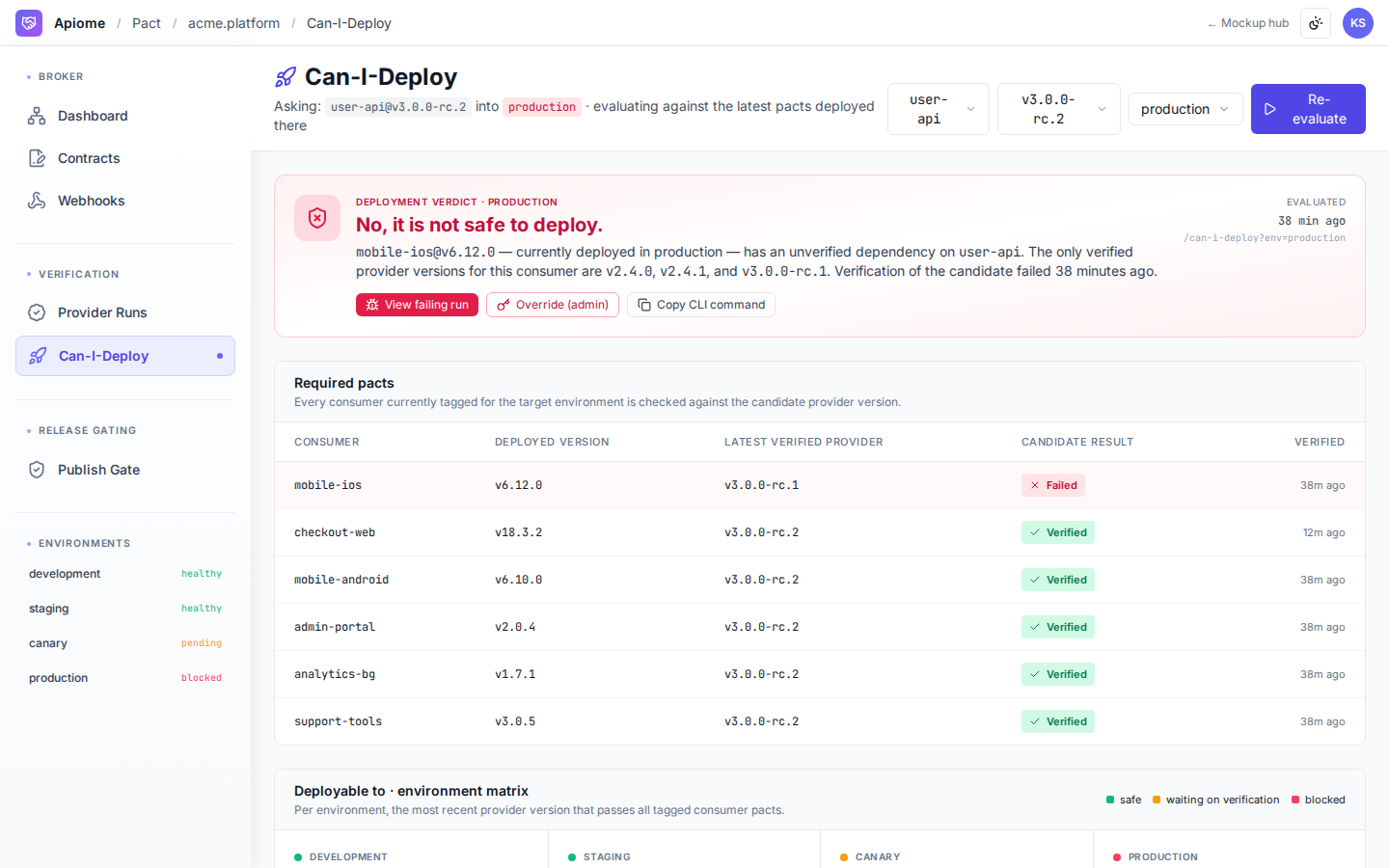Click red blocked legend swatch

click(1295, 800)
